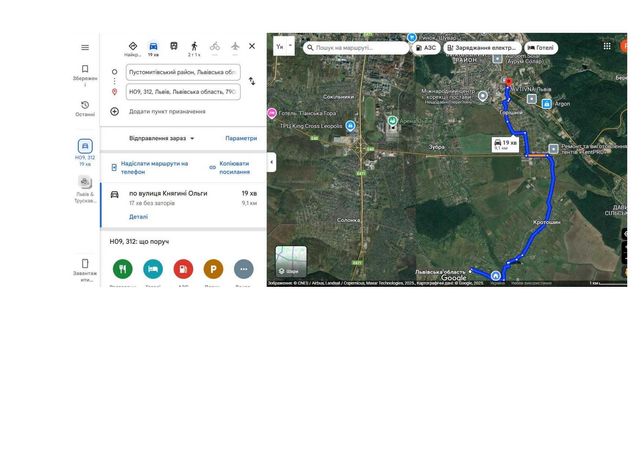Click the 19 хв route time callout
This screenshot has height=455, width=643.
505,144
